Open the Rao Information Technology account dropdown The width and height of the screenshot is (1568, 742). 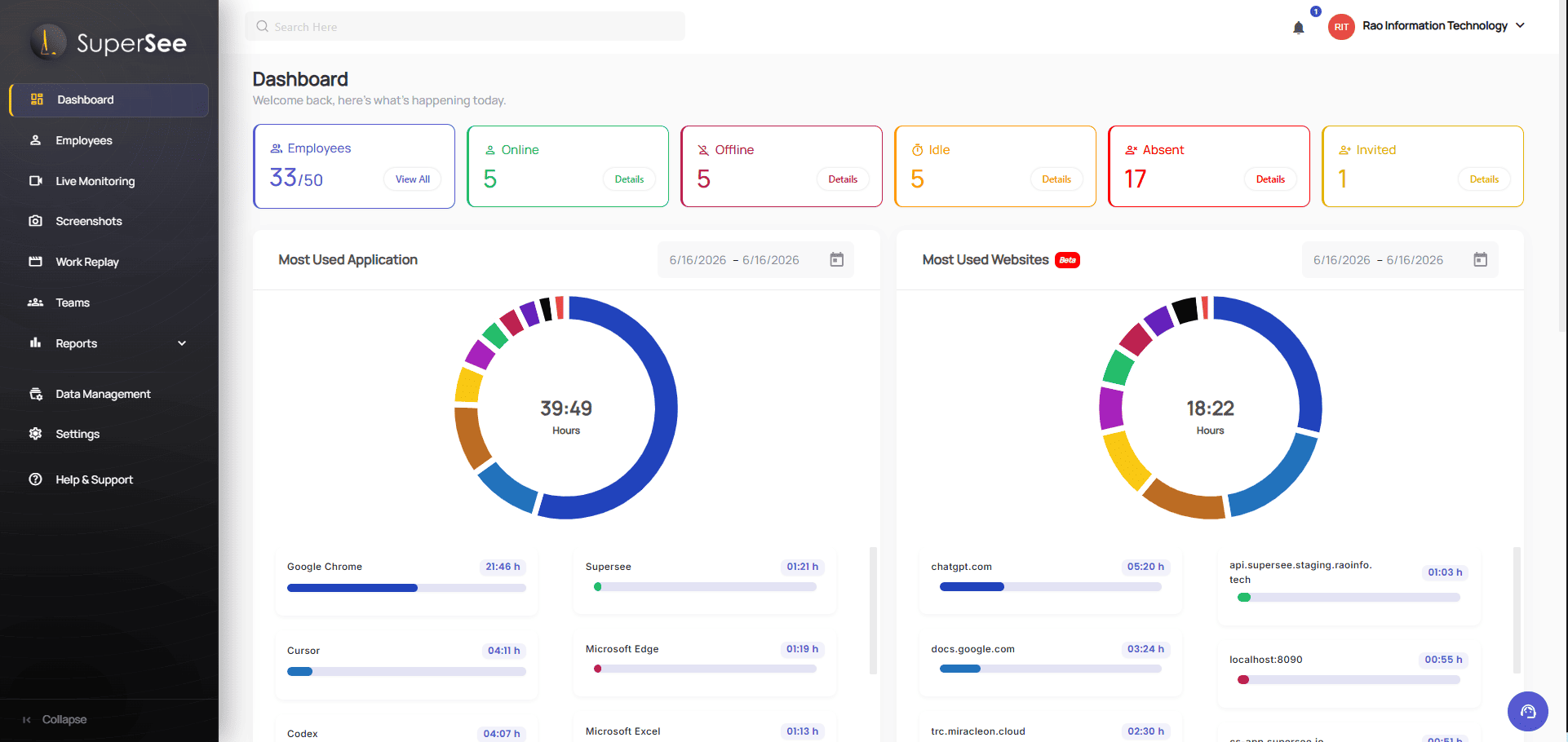pos(1442,26)
